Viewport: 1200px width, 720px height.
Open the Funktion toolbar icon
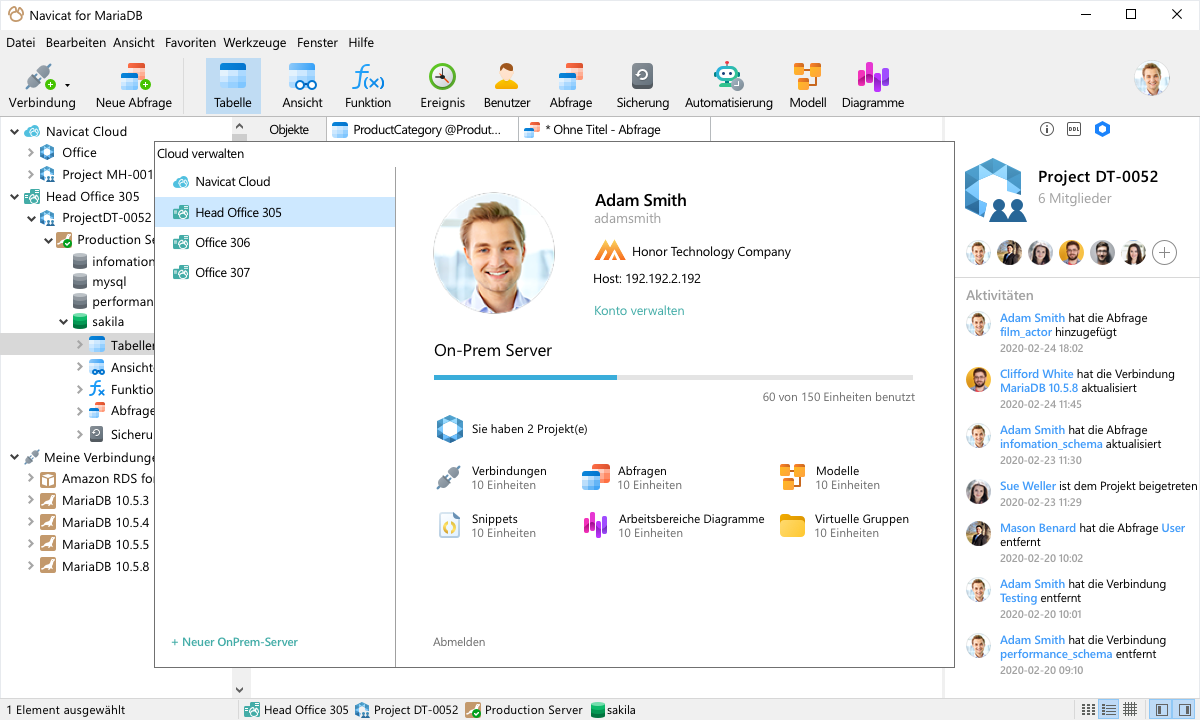(x=368, y=86)
